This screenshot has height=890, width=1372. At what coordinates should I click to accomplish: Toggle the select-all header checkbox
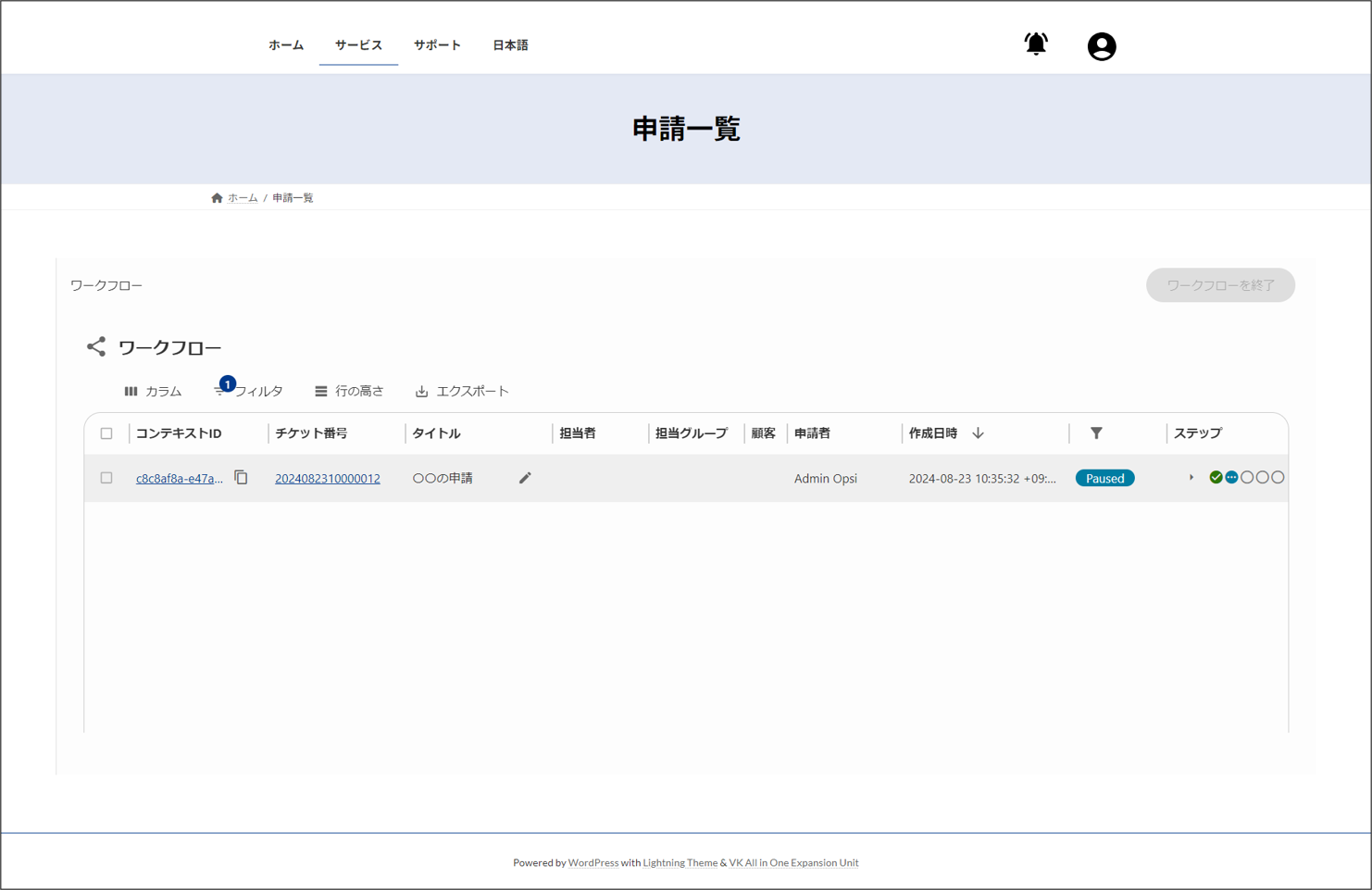[x=106, y=433]
